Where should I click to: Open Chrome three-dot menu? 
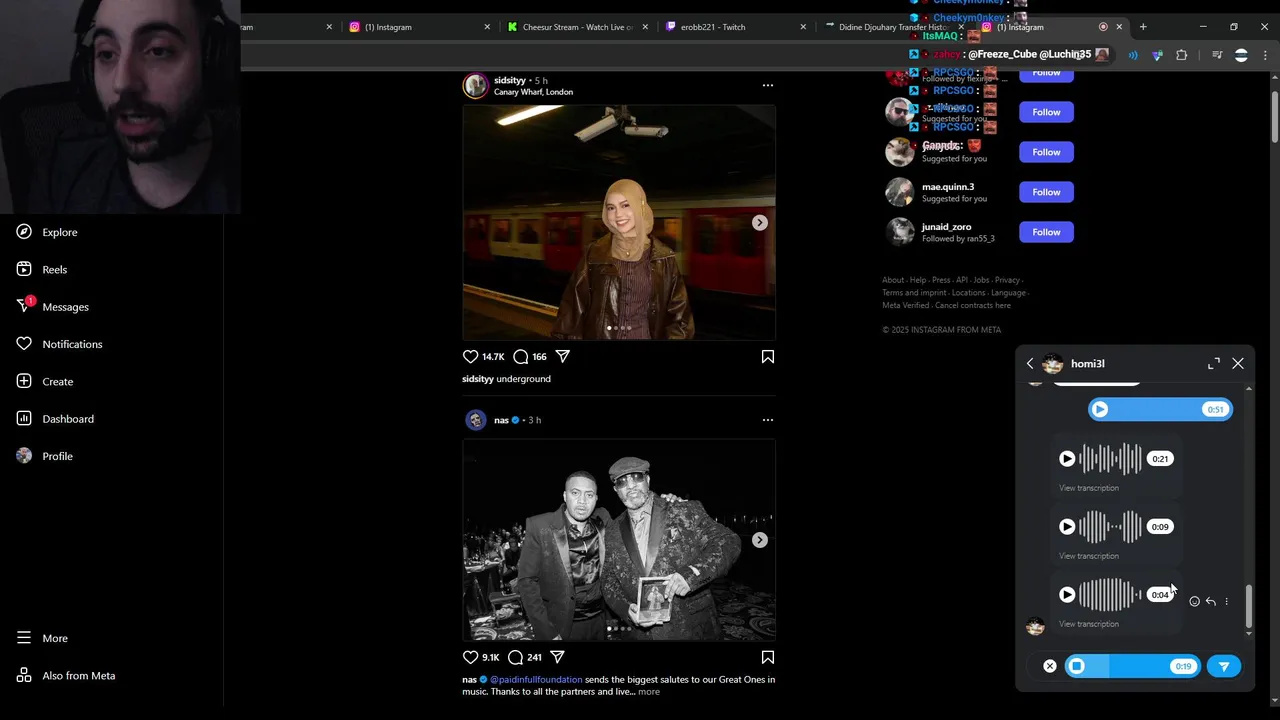click(1265, 55)
